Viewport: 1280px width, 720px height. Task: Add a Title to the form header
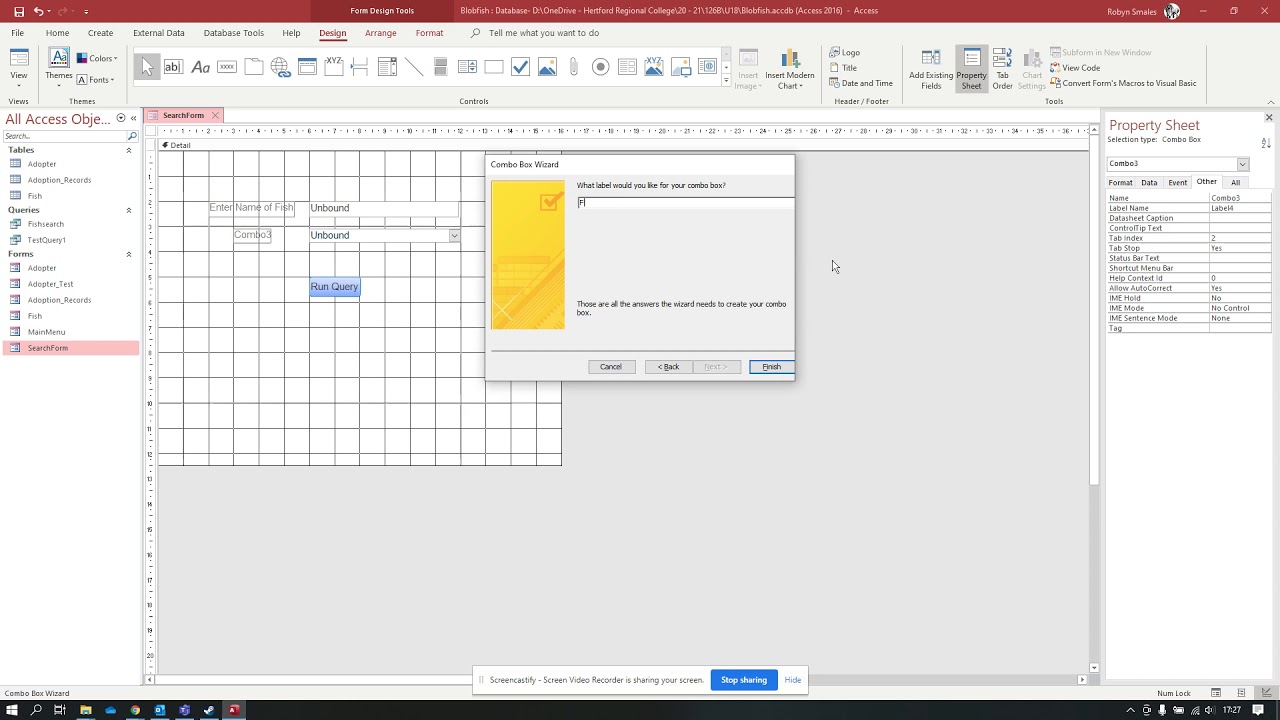pos(842,68)
